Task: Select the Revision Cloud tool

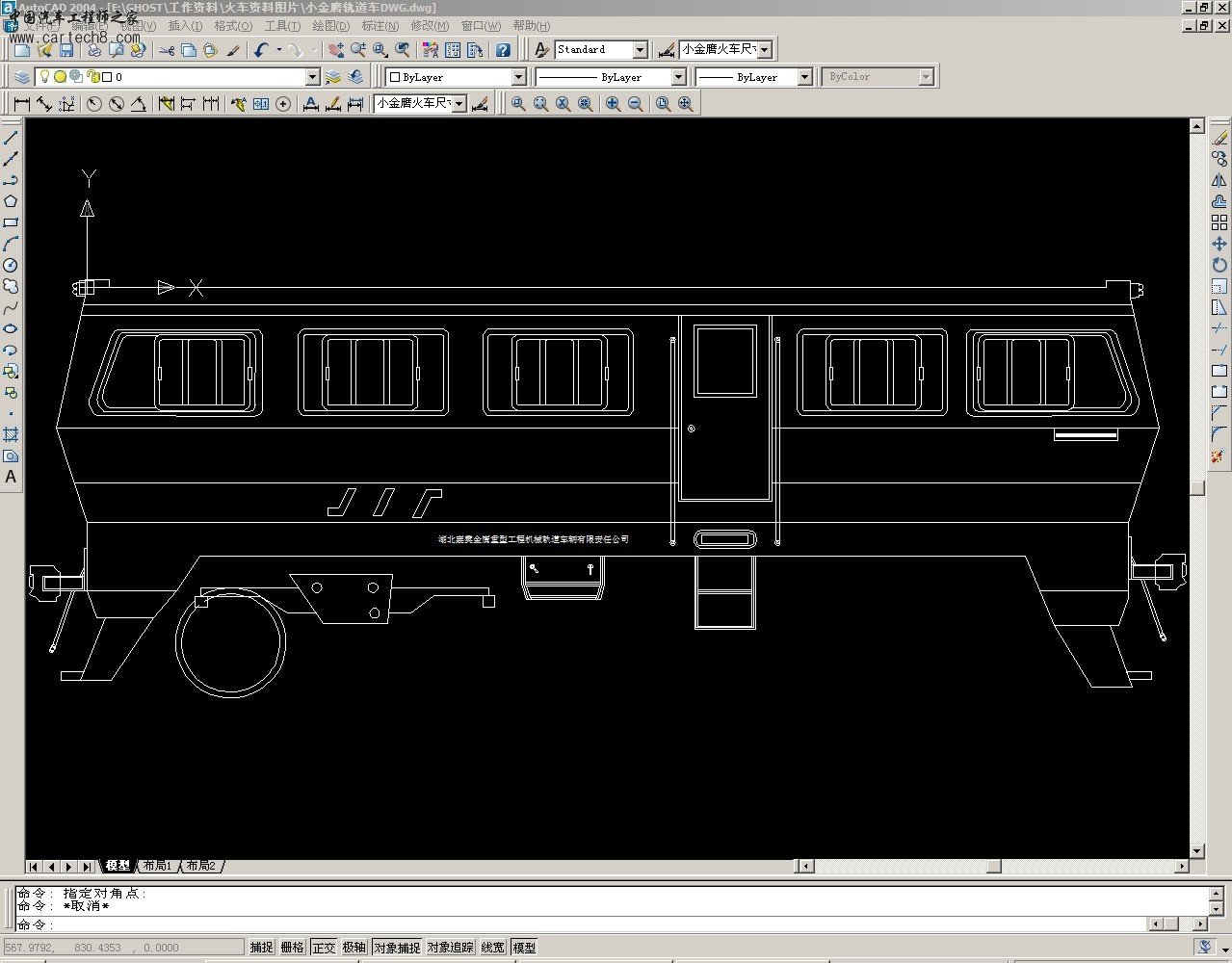Action: pos(11,286)
